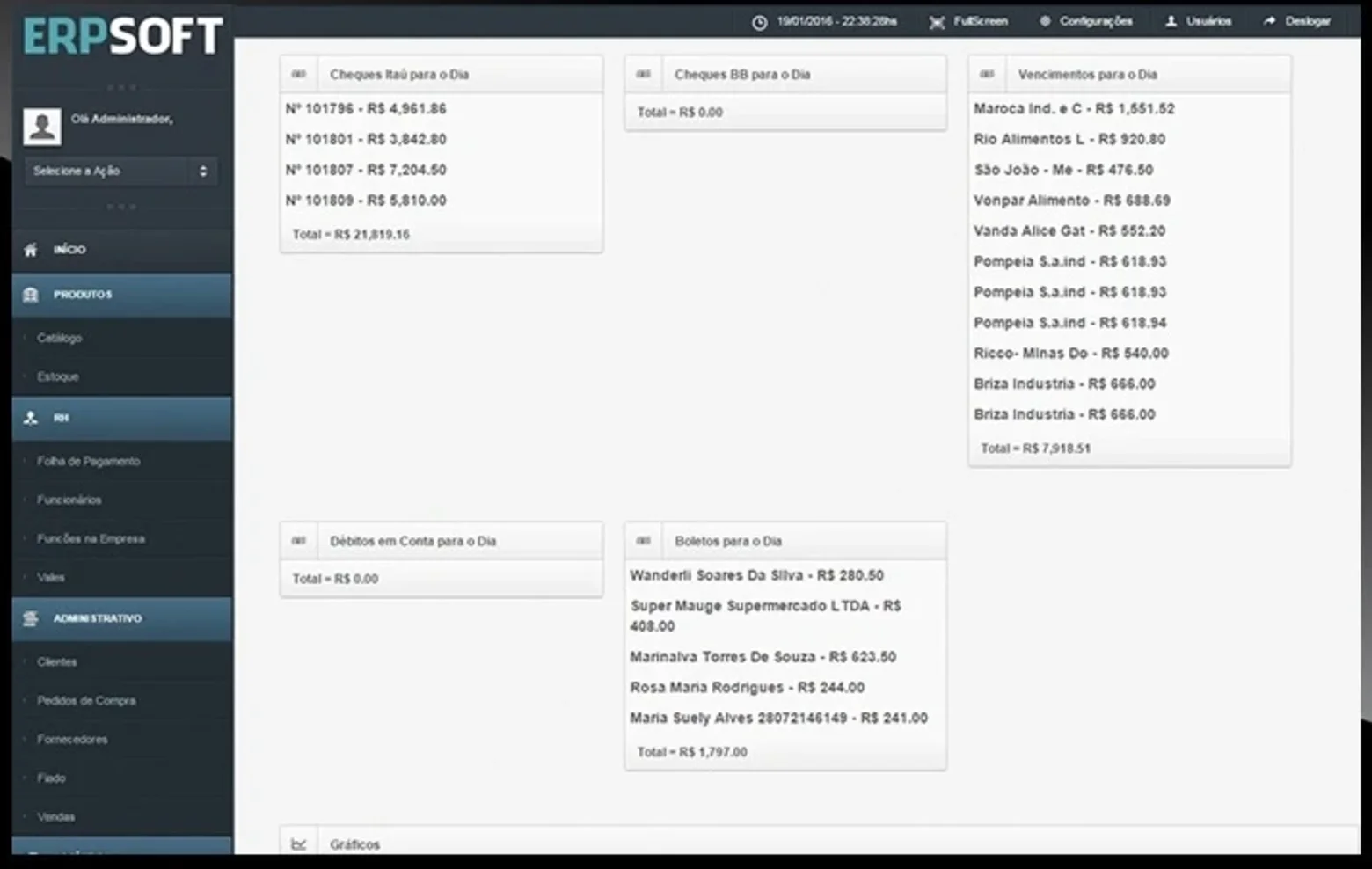Click the Usuários person icon
Viewport: 1372px width, 869px height.
[x=1171, y=21]
